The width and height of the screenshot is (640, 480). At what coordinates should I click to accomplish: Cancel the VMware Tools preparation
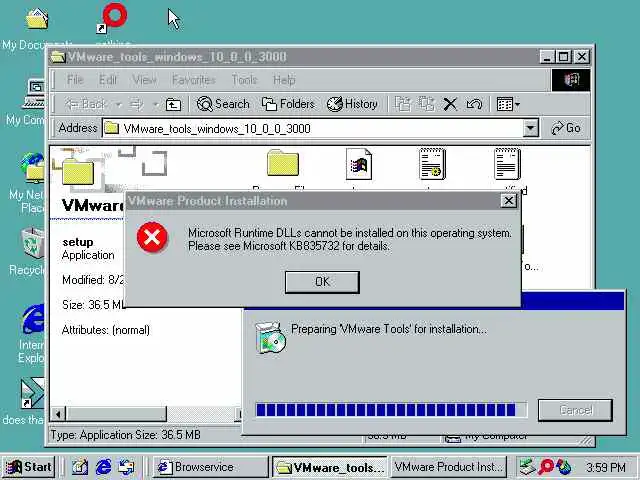[575, 410]
